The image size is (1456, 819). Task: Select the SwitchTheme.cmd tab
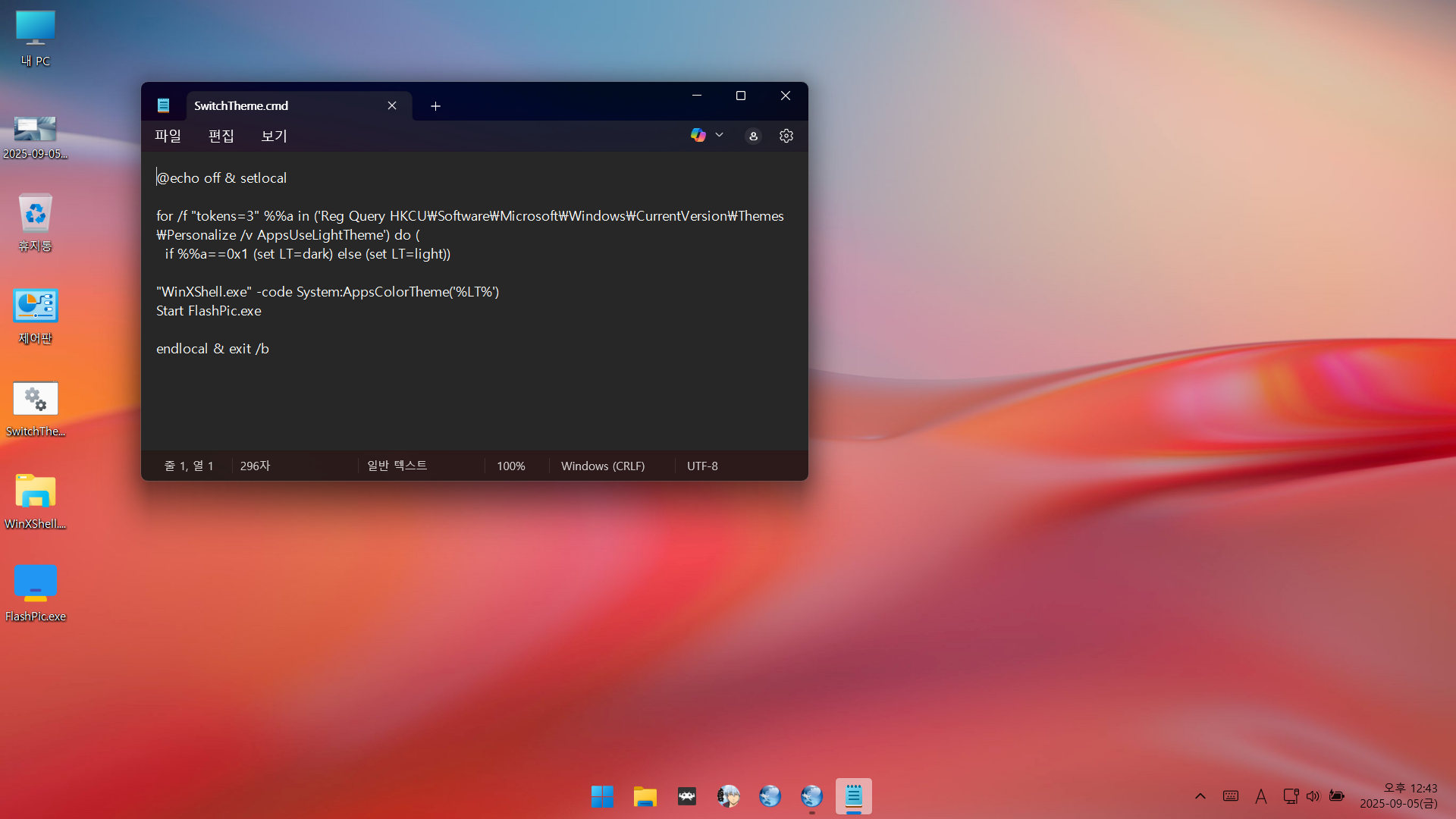pos(281,105)
